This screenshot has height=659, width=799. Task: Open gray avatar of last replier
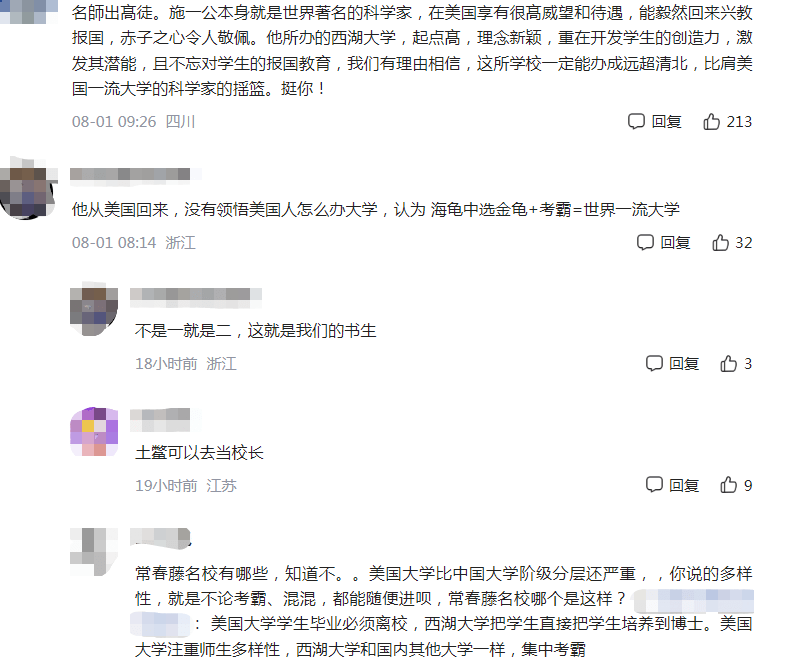click(x=94, y=552)
